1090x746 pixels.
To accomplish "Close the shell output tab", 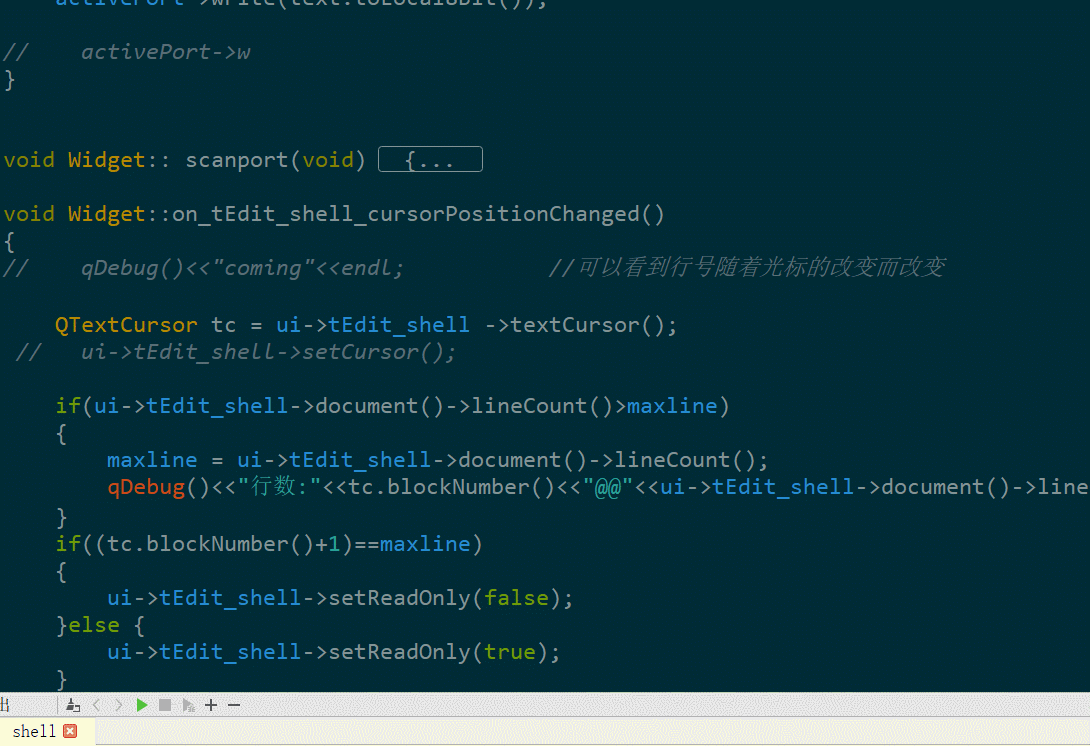I will pyautogui.click(x=70, y=731).
